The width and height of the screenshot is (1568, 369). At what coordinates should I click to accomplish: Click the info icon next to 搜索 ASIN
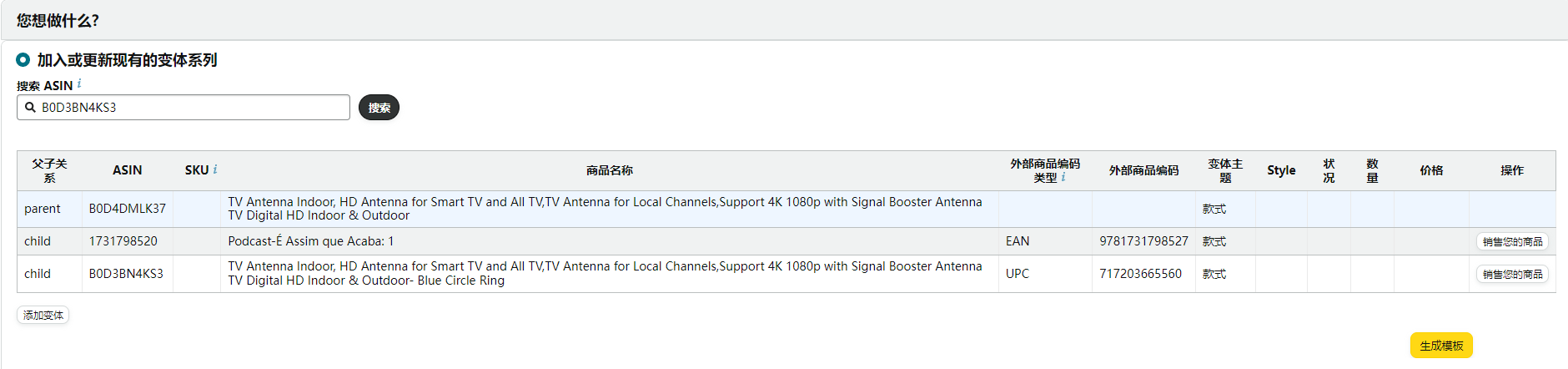tap(79, 83)
